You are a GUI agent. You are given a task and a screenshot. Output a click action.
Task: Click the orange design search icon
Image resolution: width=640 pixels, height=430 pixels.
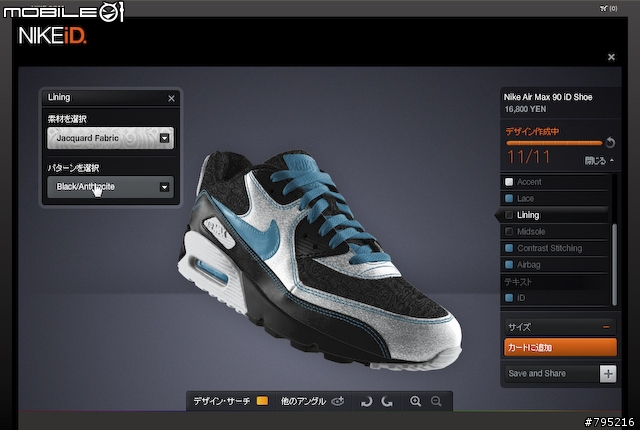pos(262,401)
